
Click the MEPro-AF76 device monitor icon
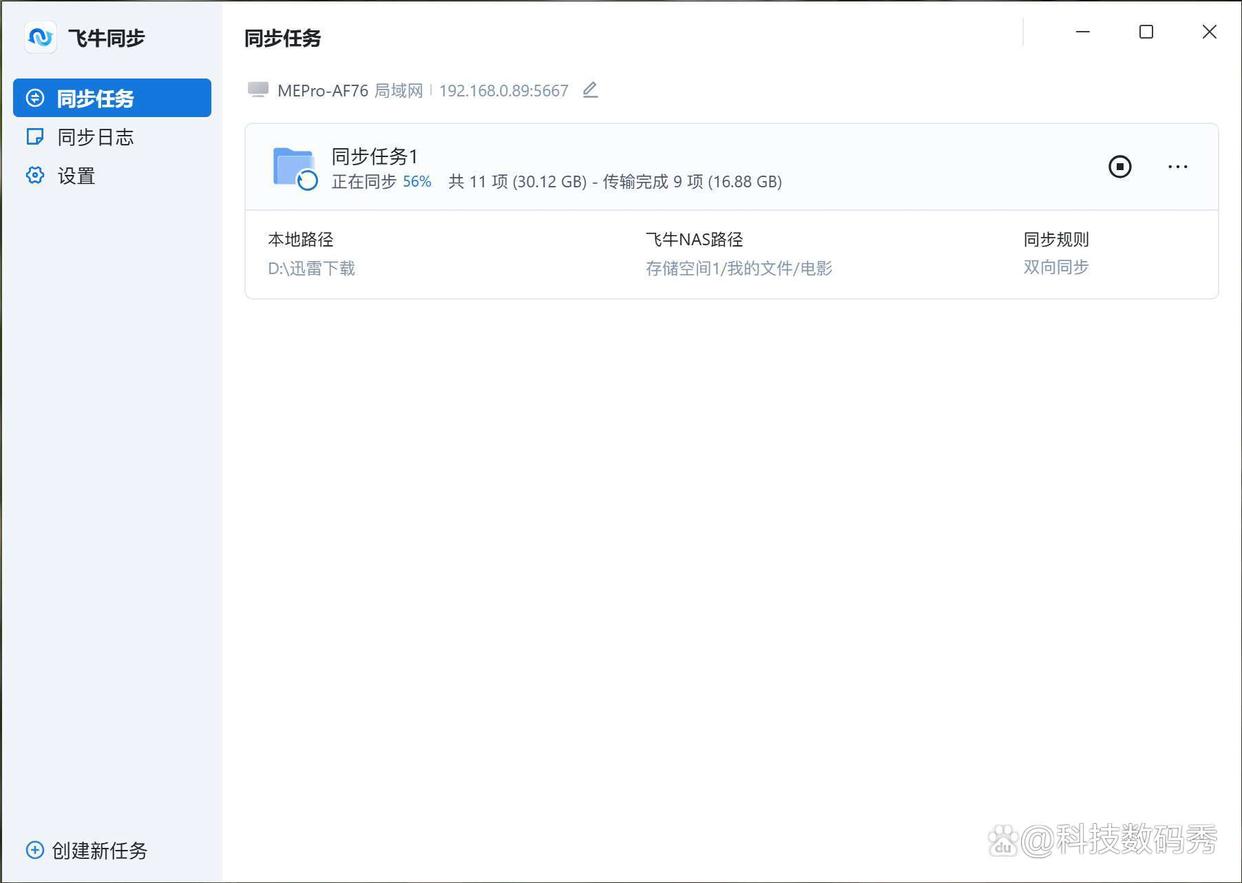coord(258,90)
